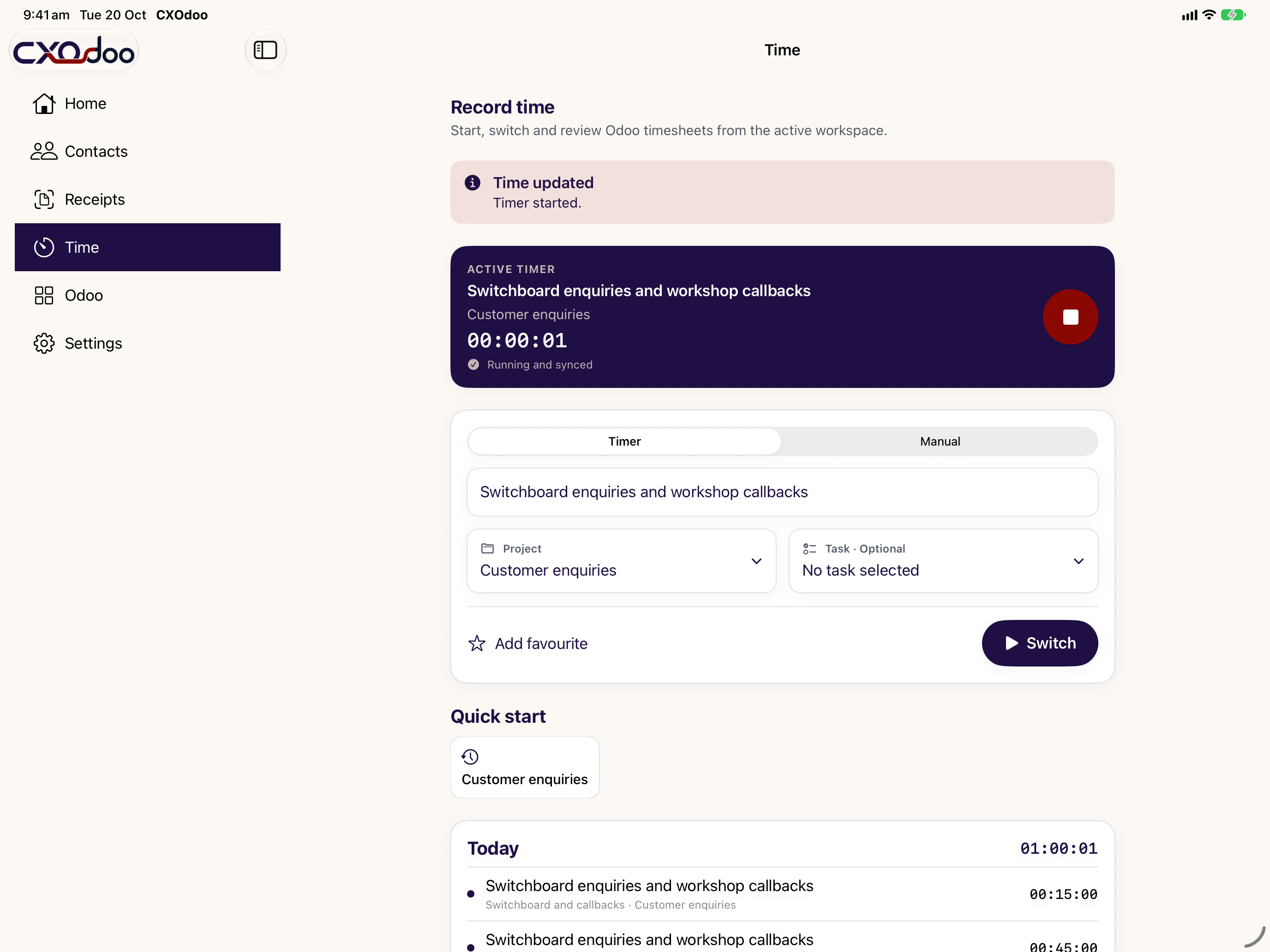
Task: Click the cellular signal icon
Action: [x=1190, y=16]
